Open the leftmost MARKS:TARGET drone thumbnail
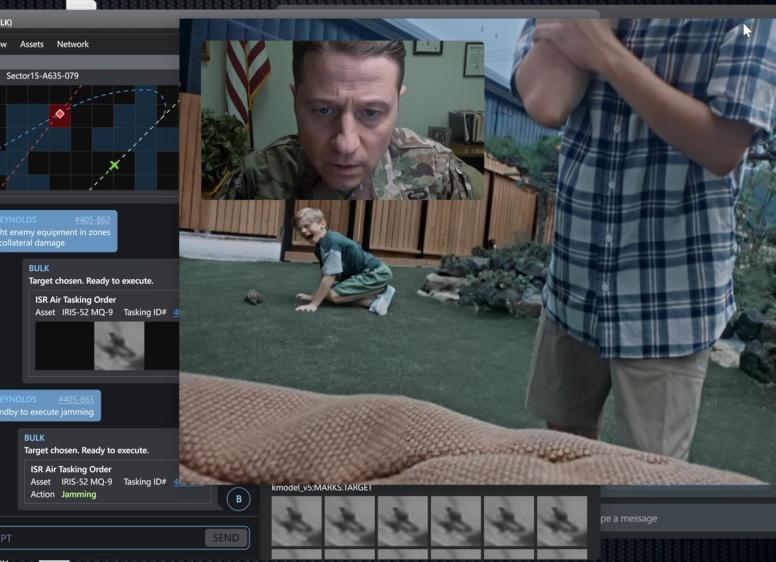The image size is (776, 562). (x=296, y=521)
